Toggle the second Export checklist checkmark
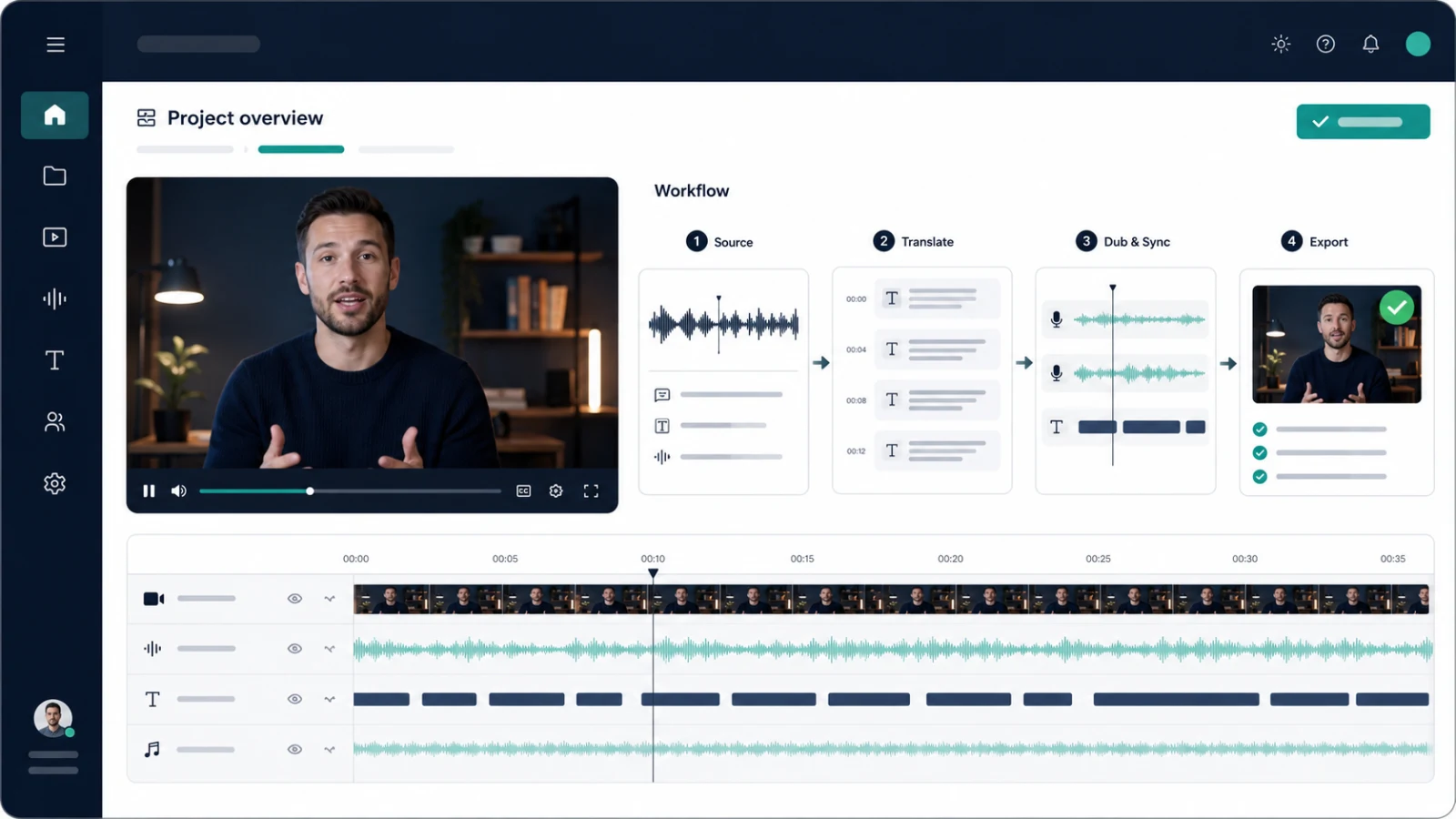Image resolution: width=1456 pixels, height=819 pixels. pos(1259,453)
